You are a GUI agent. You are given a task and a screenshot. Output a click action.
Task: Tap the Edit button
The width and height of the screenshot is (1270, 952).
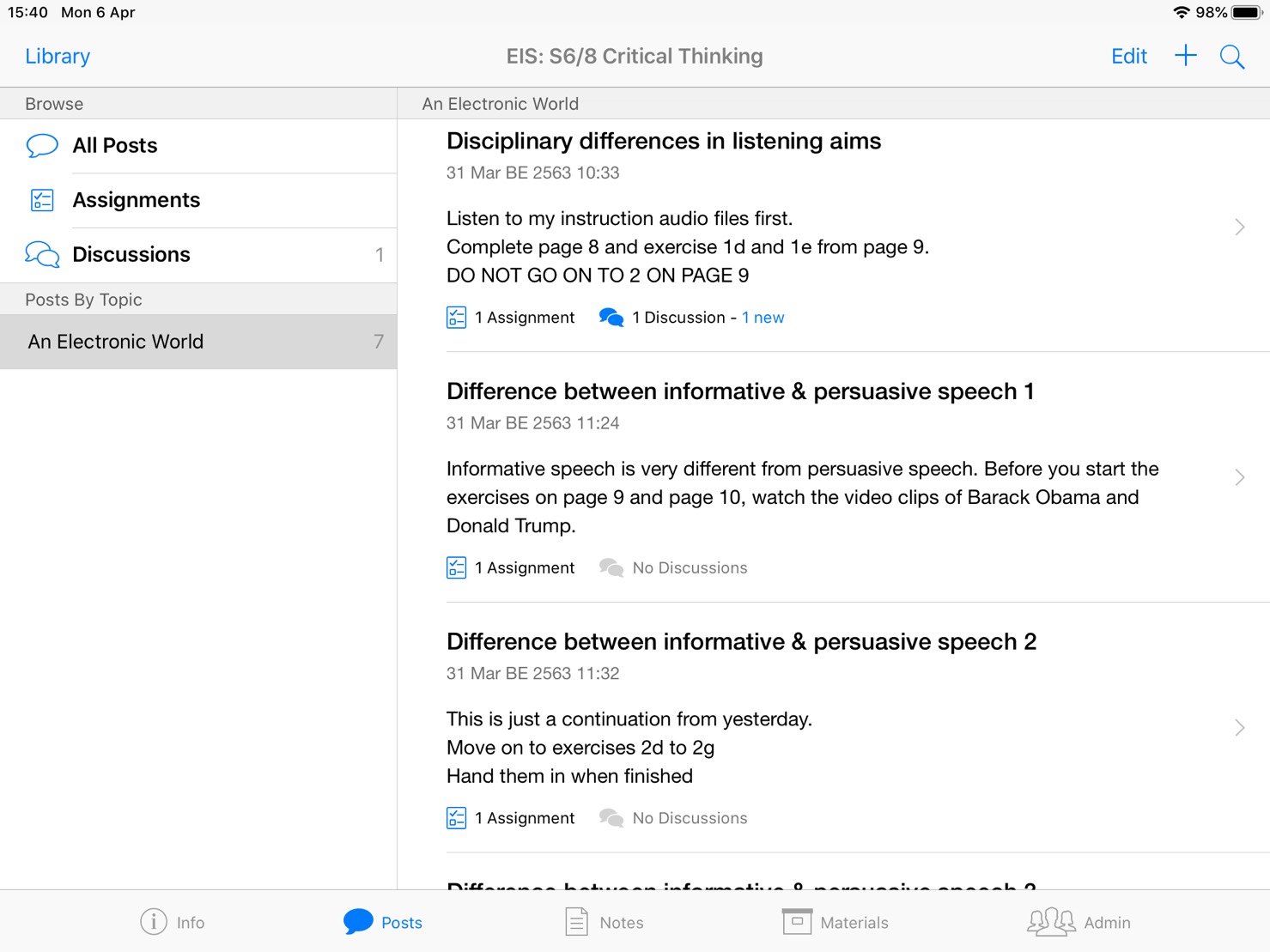(1129, 56)
